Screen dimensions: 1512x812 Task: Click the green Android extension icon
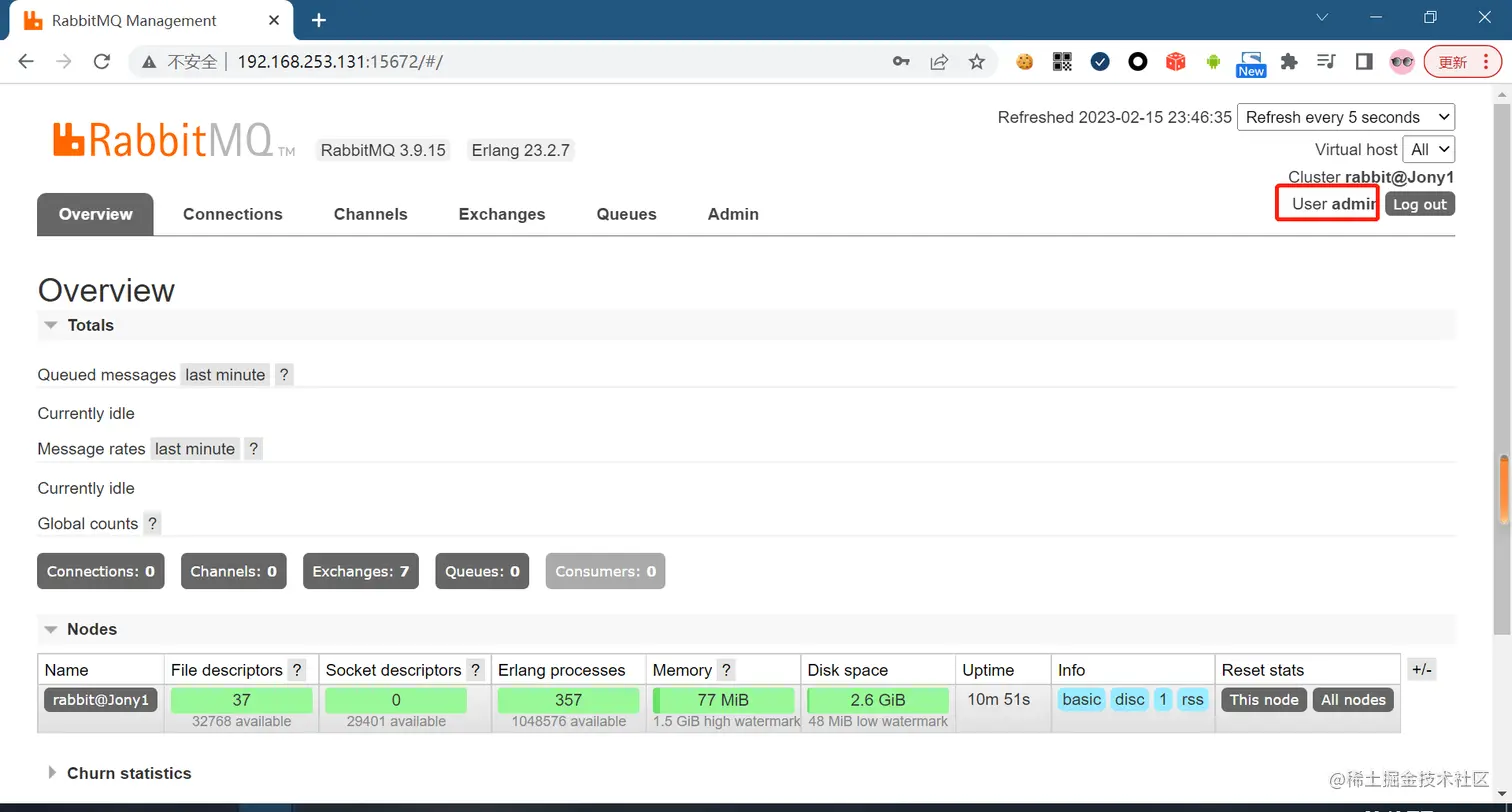[x=1213, y=62]
